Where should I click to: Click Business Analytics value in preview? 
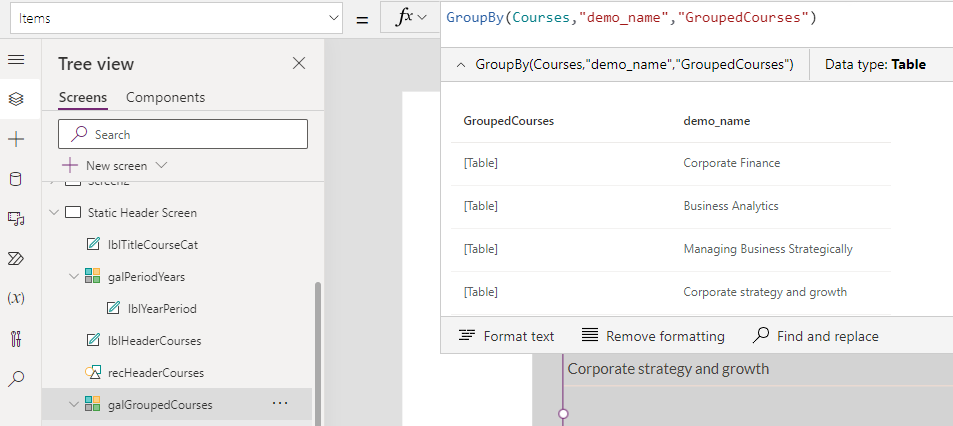tap(731, 206)
